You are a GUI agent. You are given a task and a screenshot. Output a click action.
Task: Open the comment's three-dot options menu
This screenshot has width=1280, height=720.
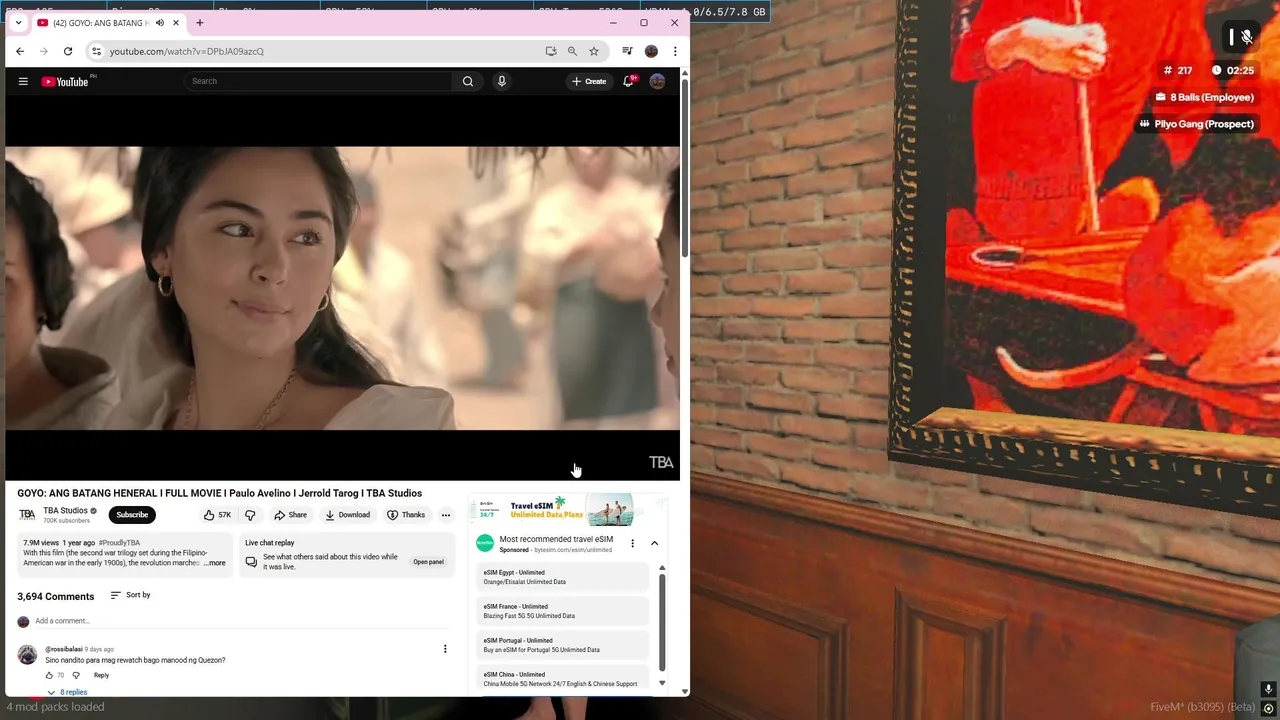click(445, 649)
